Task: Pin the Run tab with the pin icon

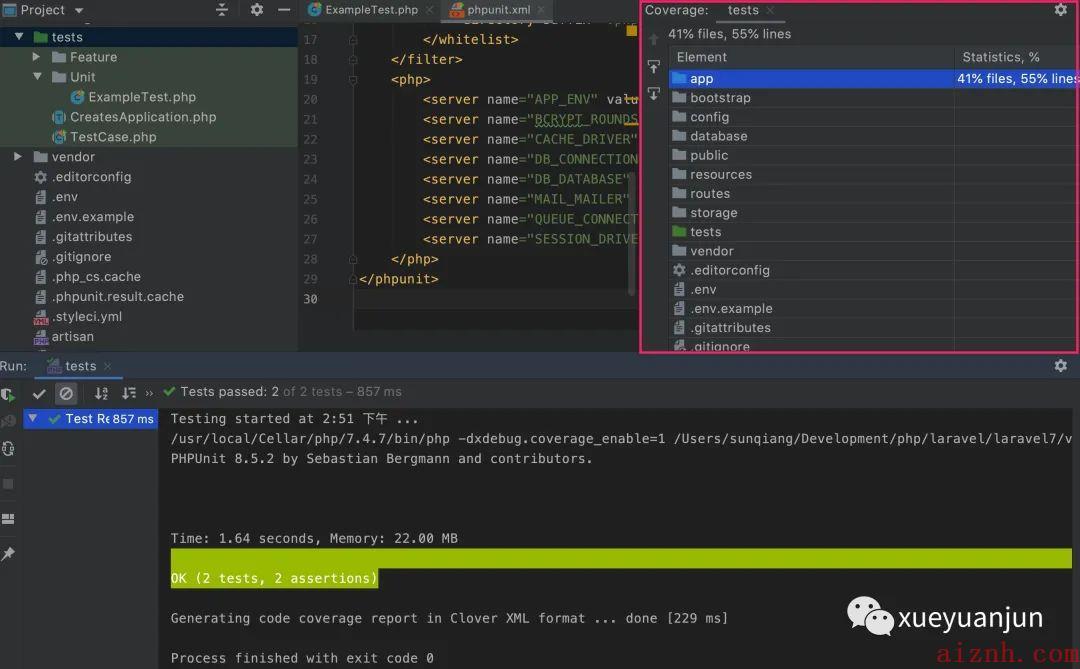Action: 8,553
